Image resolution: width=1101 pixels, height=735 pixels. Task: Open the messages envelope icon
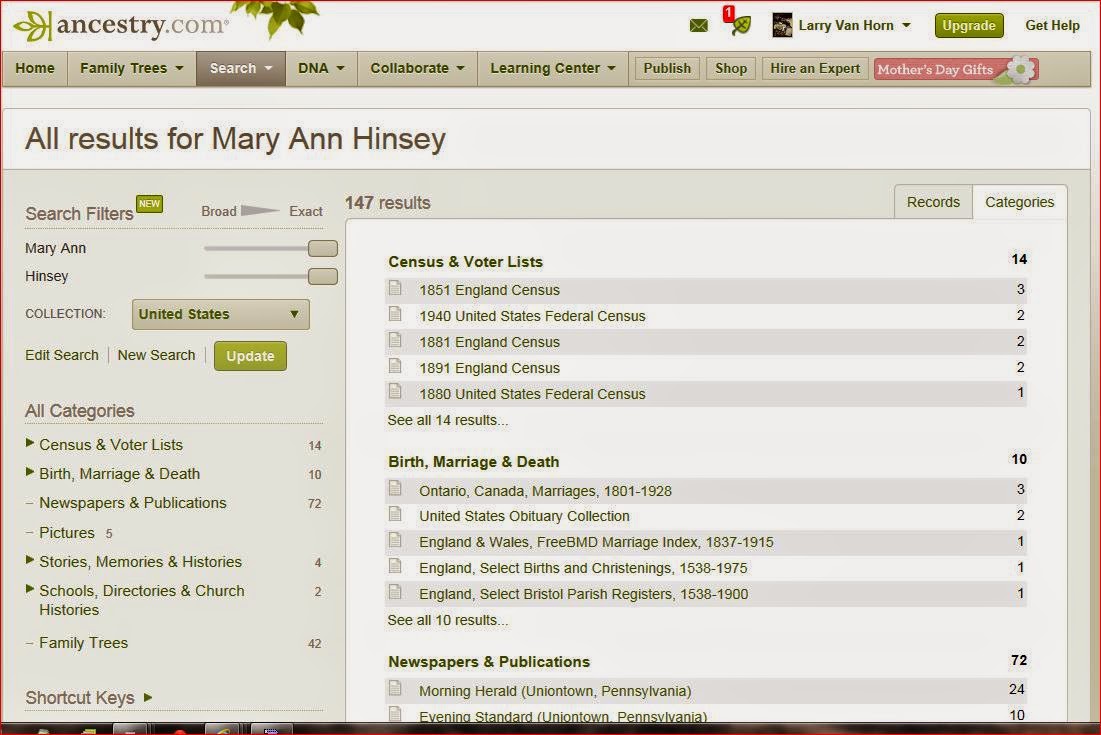tap(698, 24)
